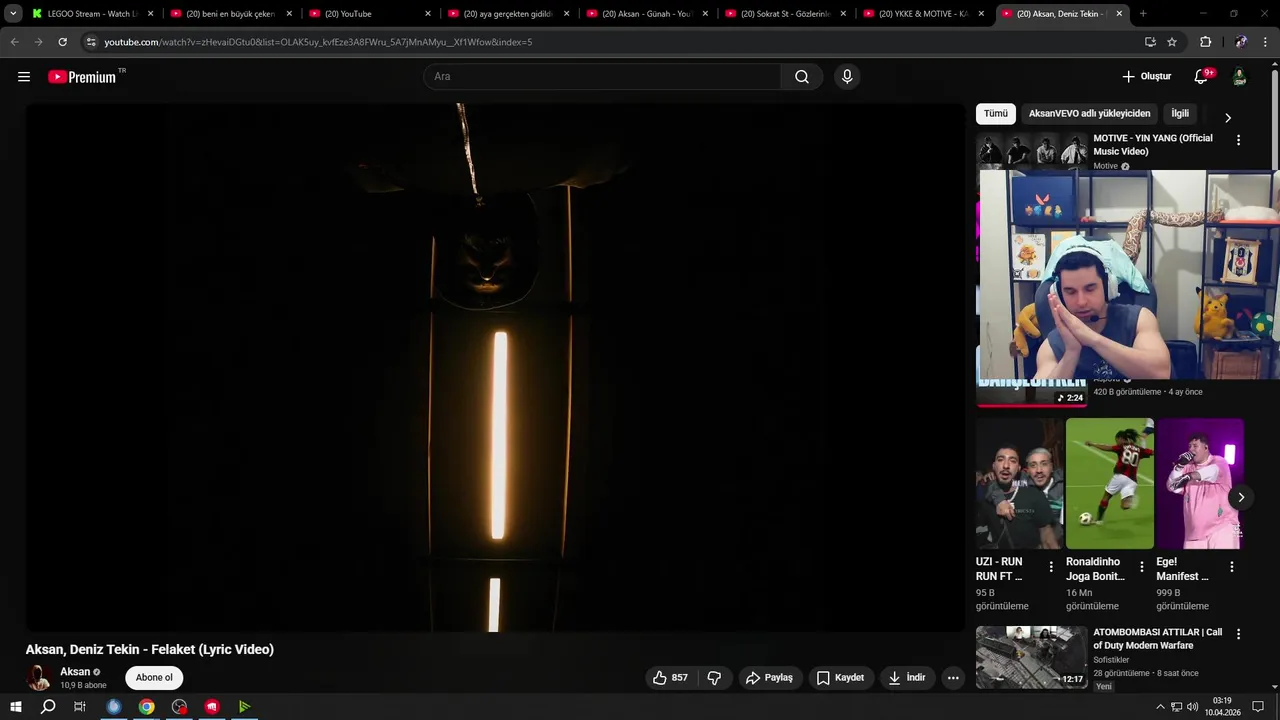Screen dimensions: 1280x720
Task: Switch to YKKE & MOTIVE tab
Action: coord(925,14)
